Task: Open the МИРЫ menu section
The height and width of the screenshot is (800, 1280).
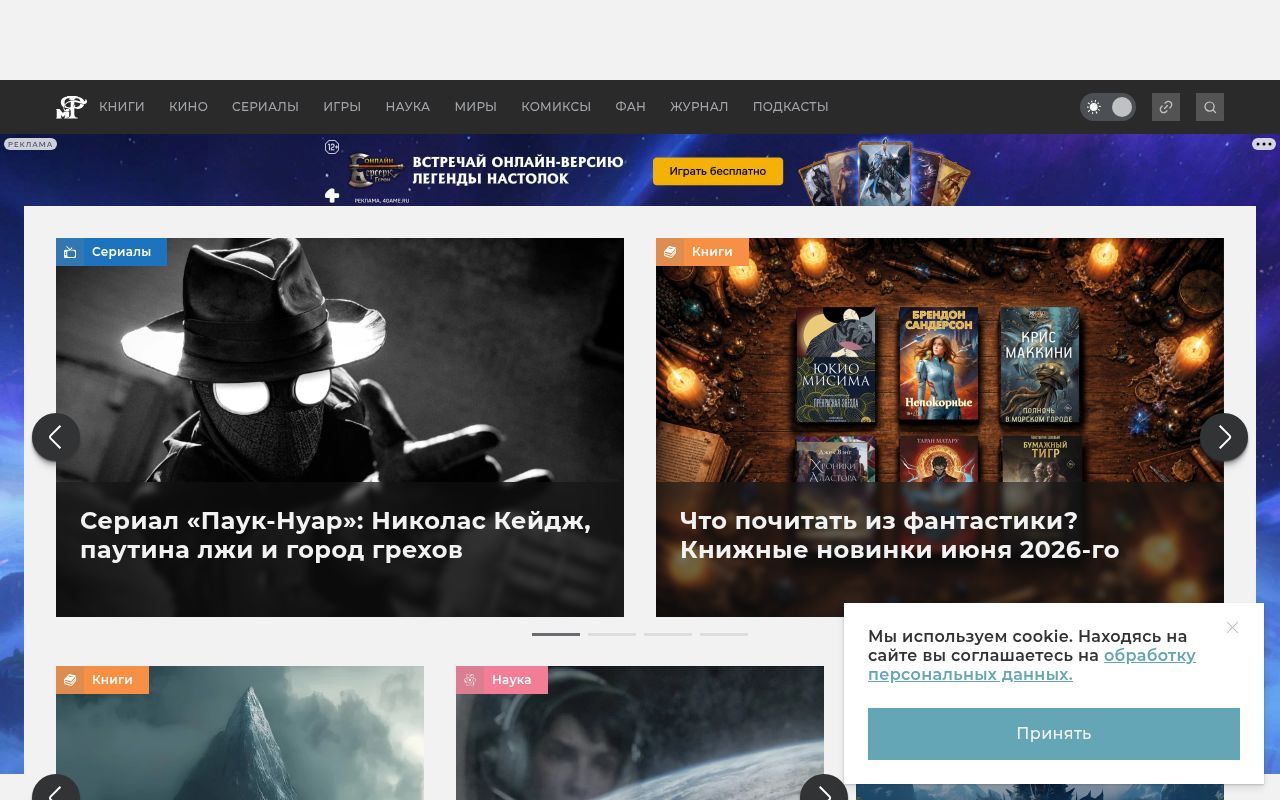Action: [x=475, y=107]
